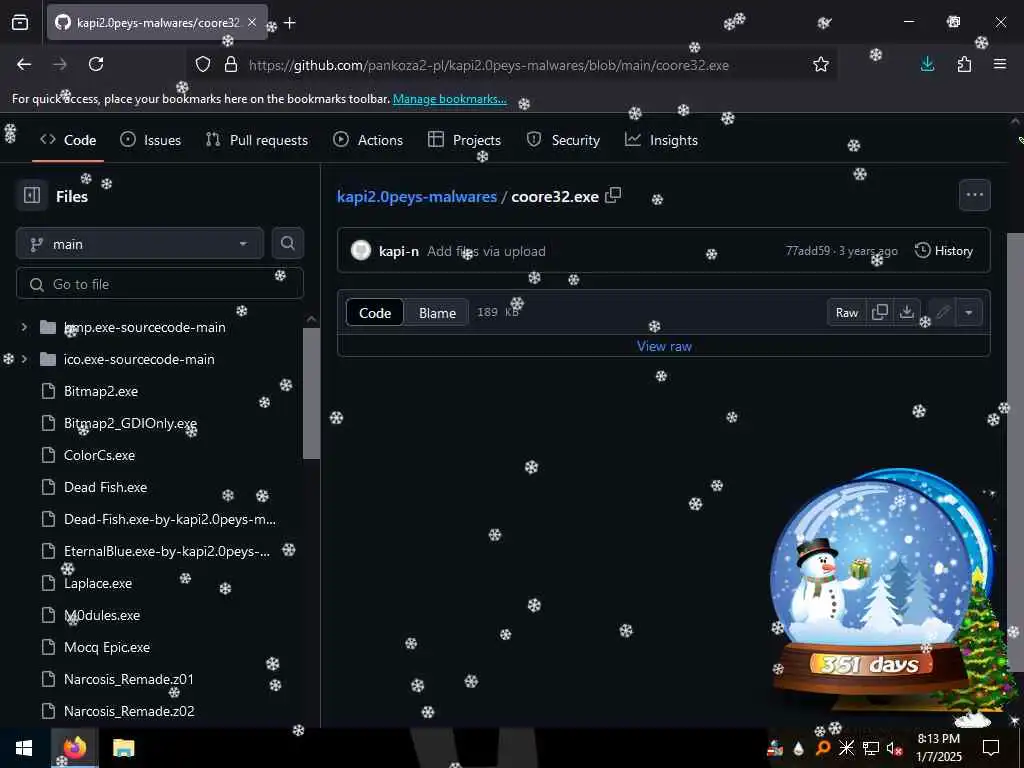Open the Security tab
This screenshot has width=1024, height=768.
point(564,140)
